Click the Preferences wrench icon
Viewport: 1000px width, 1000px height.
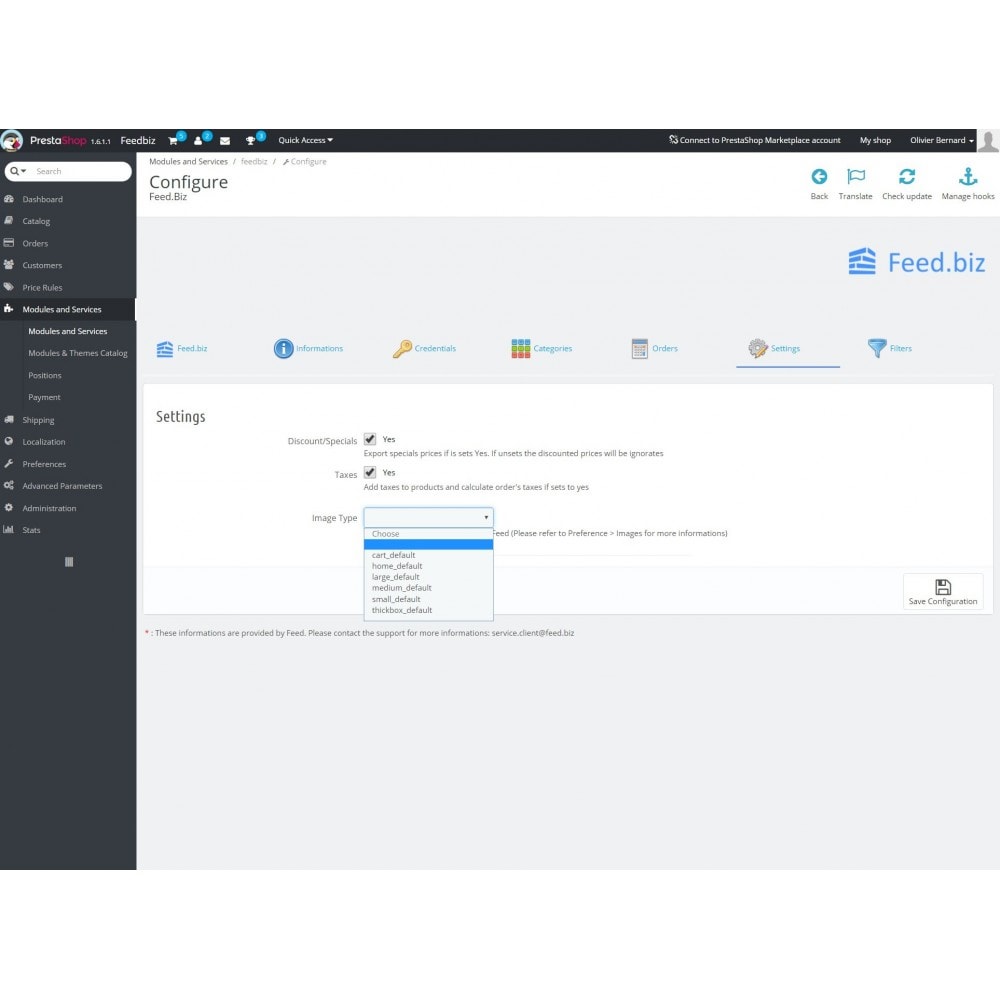coord(9,464)
